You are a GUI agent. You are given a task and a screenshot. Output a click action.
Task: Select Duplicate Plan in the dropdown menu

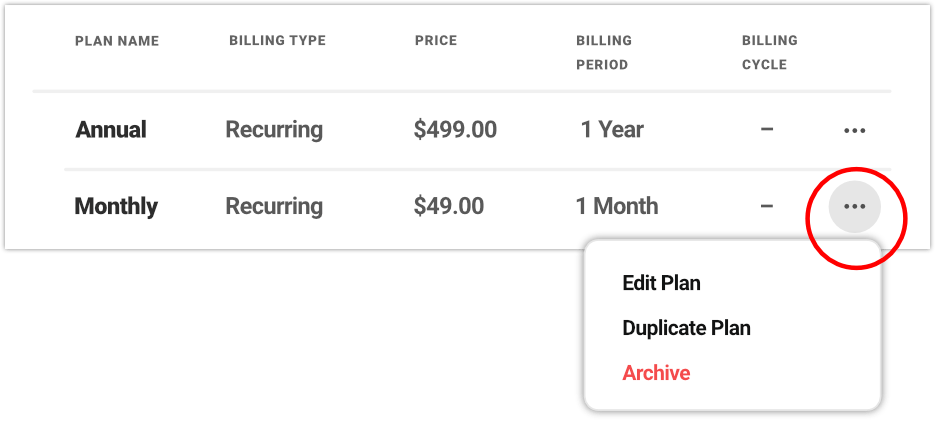coord(686,328)
